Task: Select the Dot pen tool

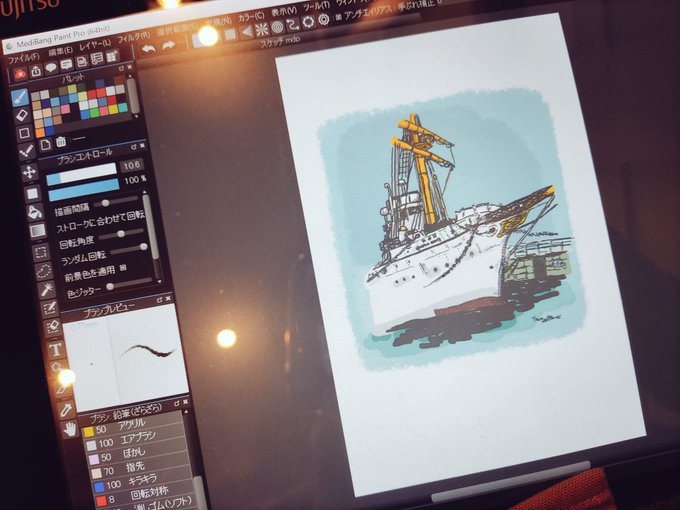Action: point(27,151)
